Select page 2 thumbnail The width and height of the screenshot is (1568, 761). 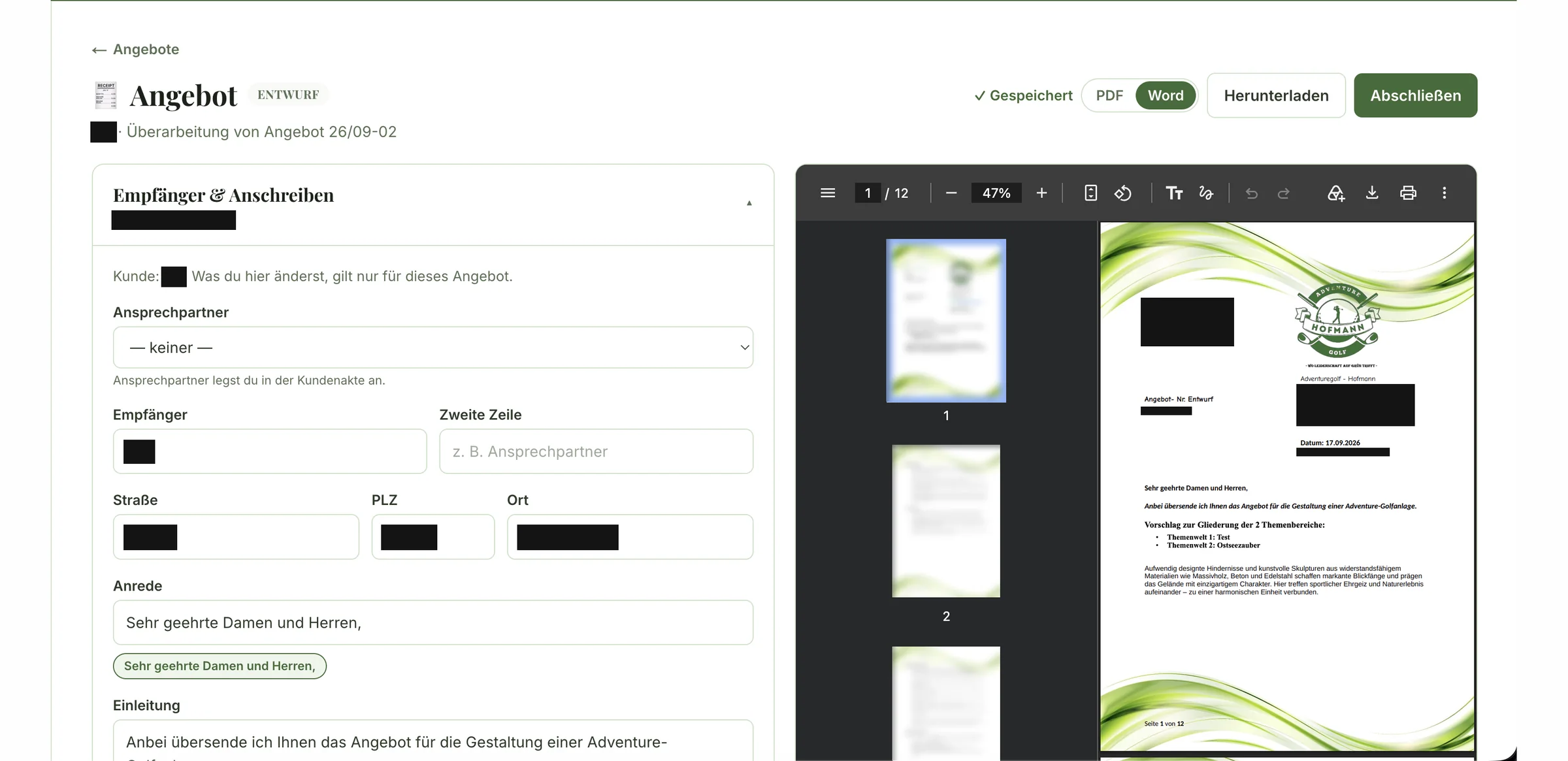coord(946,521)
